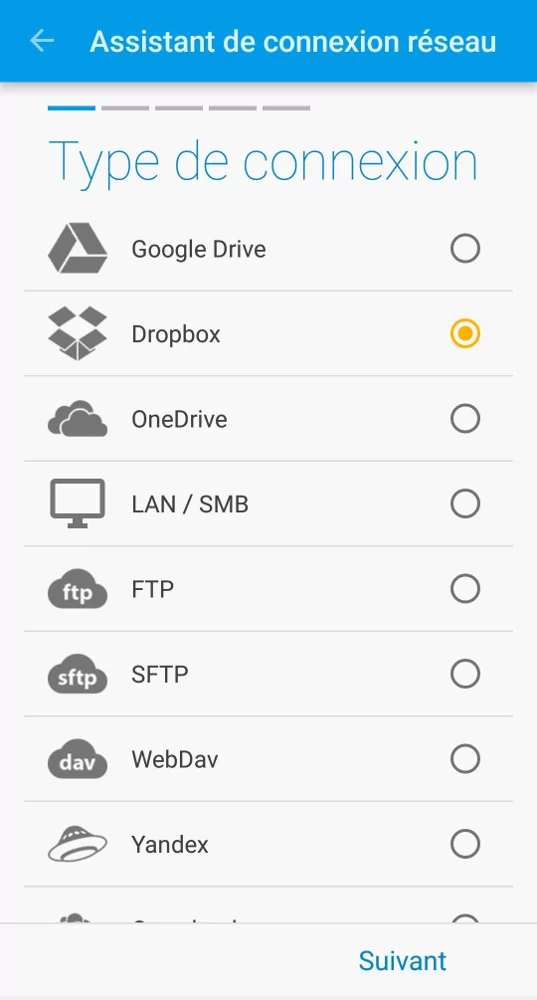Click the ftp cloud icon
Screen dimensions: 537x1000
click(77, 589)
